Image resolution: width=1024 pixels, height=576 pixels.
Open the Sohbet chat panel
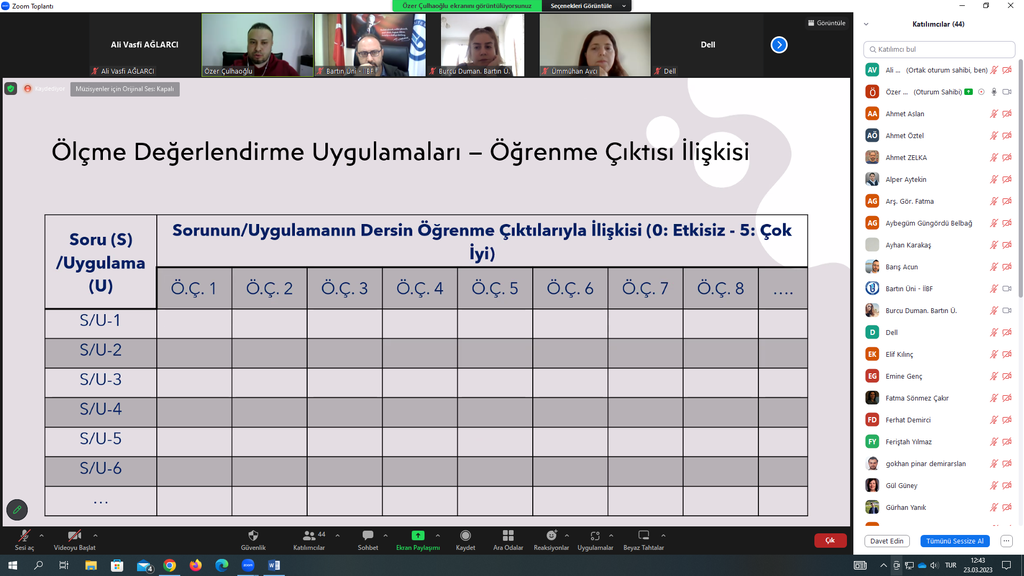pos(368,536)
